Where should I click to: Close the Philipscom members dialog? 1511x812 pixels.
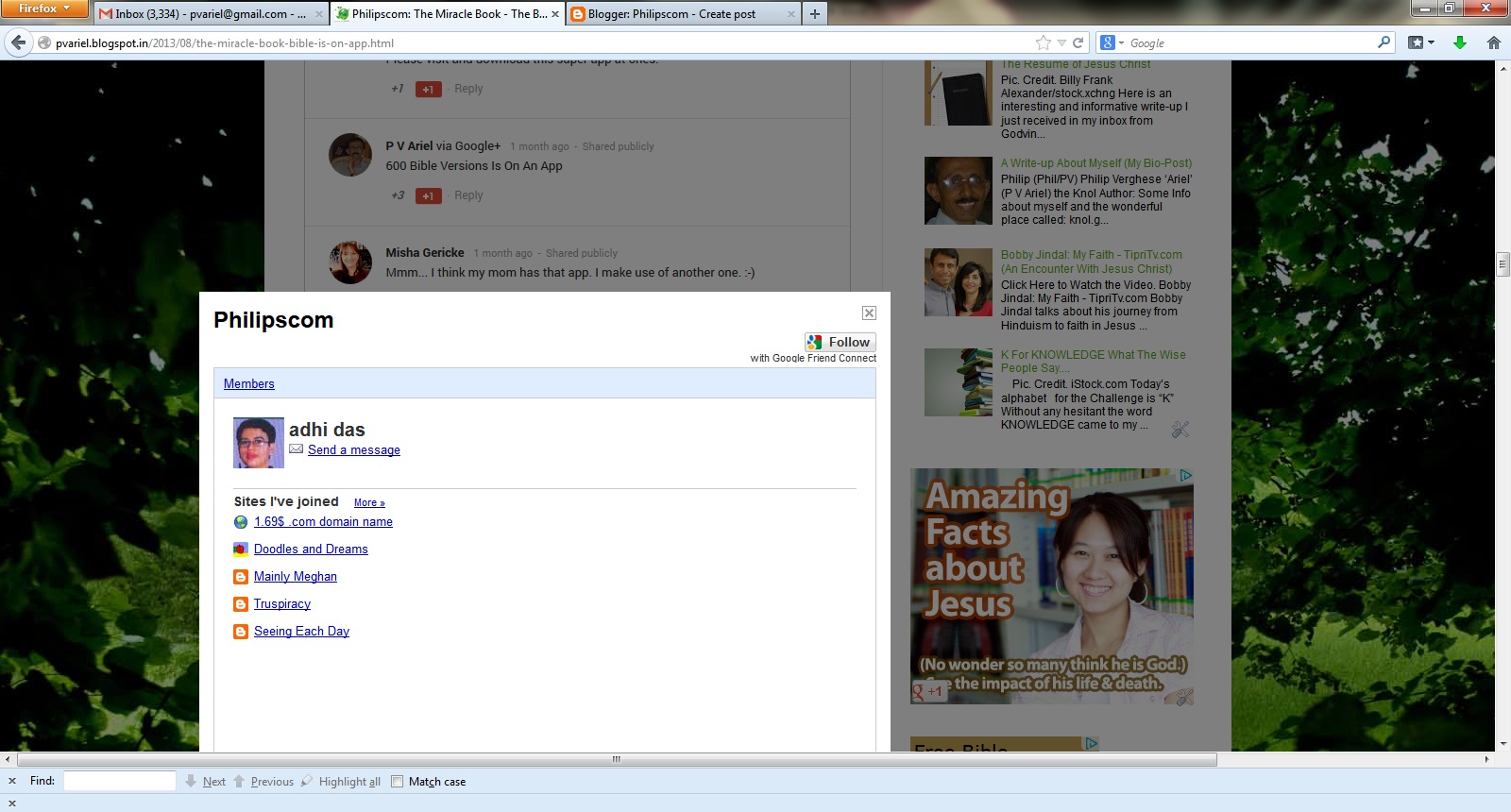tap(869, 313)
